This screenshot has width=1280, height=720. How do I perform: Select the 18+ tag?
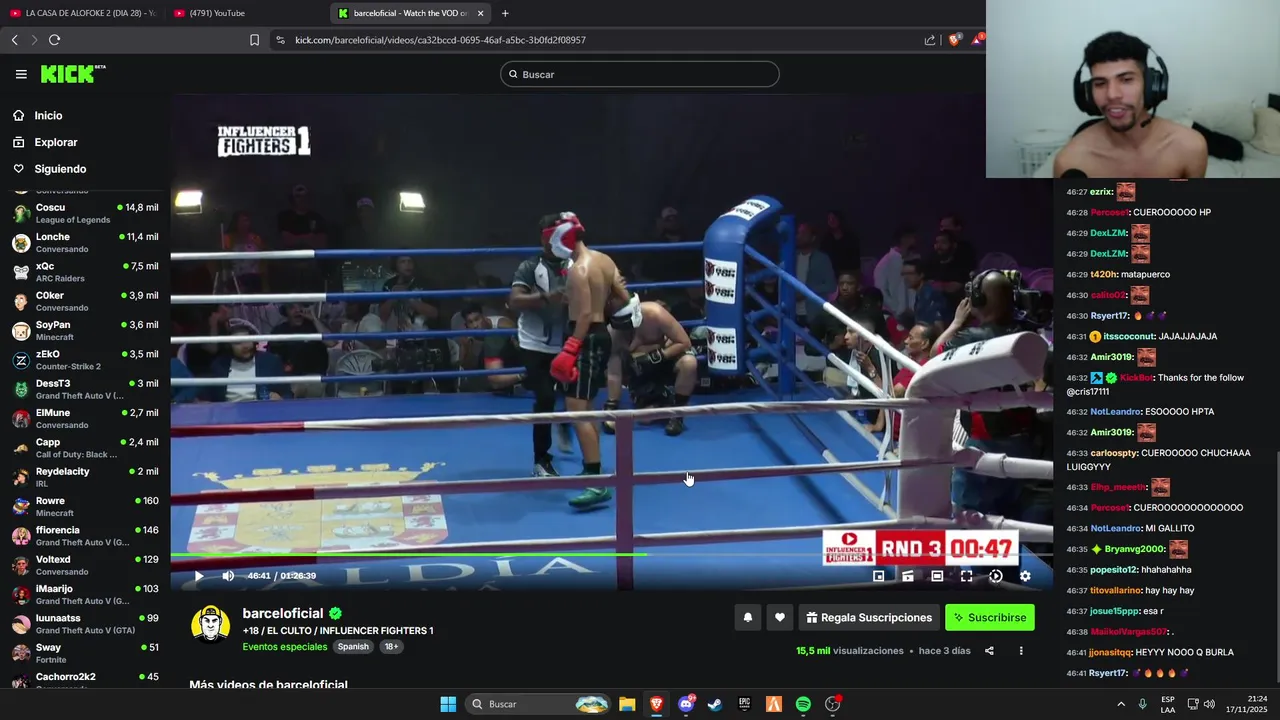tap(392, 647)
